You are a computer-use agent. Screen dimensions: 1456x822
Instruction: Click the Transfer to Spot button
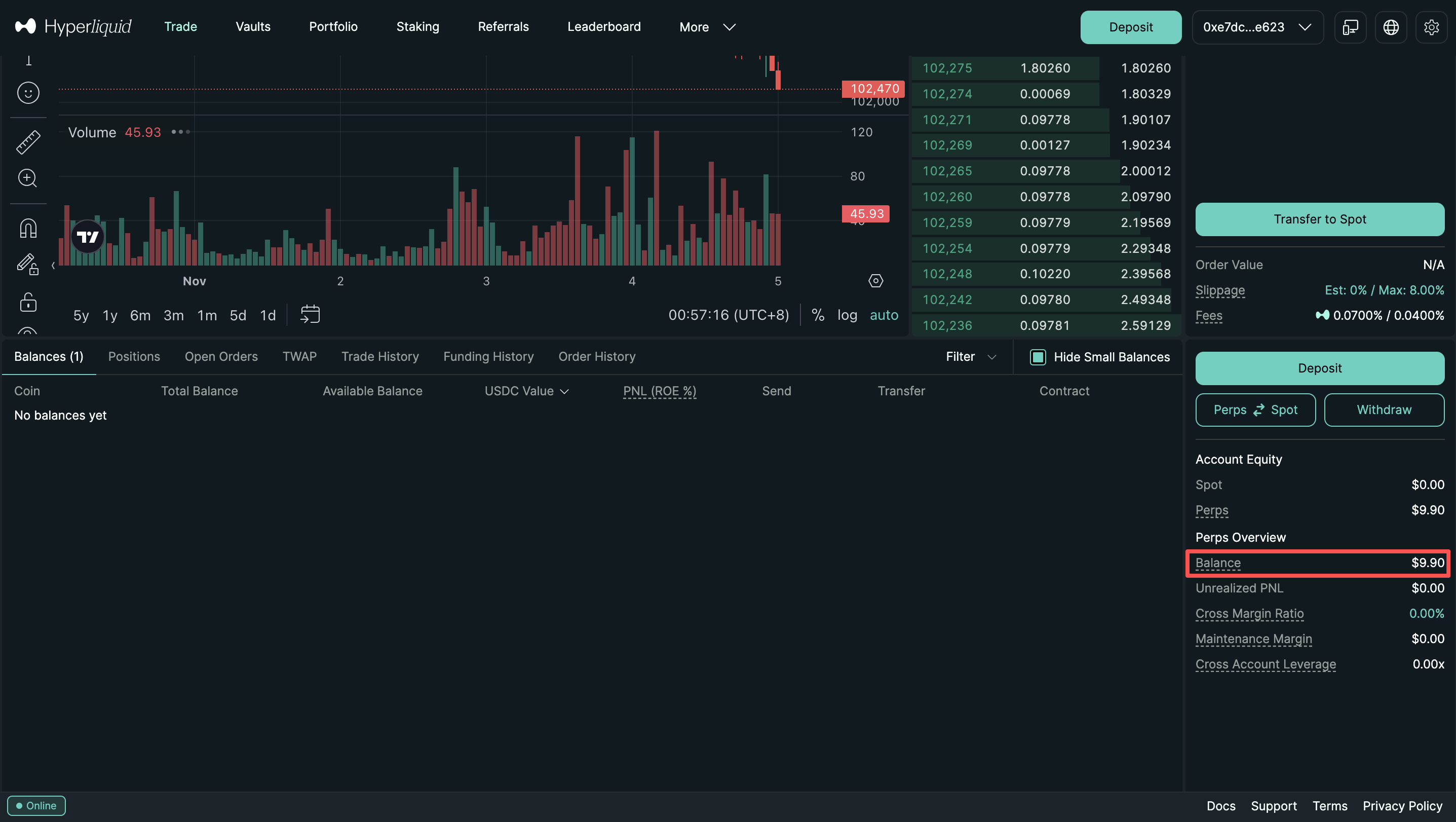tap(1319, 219)
